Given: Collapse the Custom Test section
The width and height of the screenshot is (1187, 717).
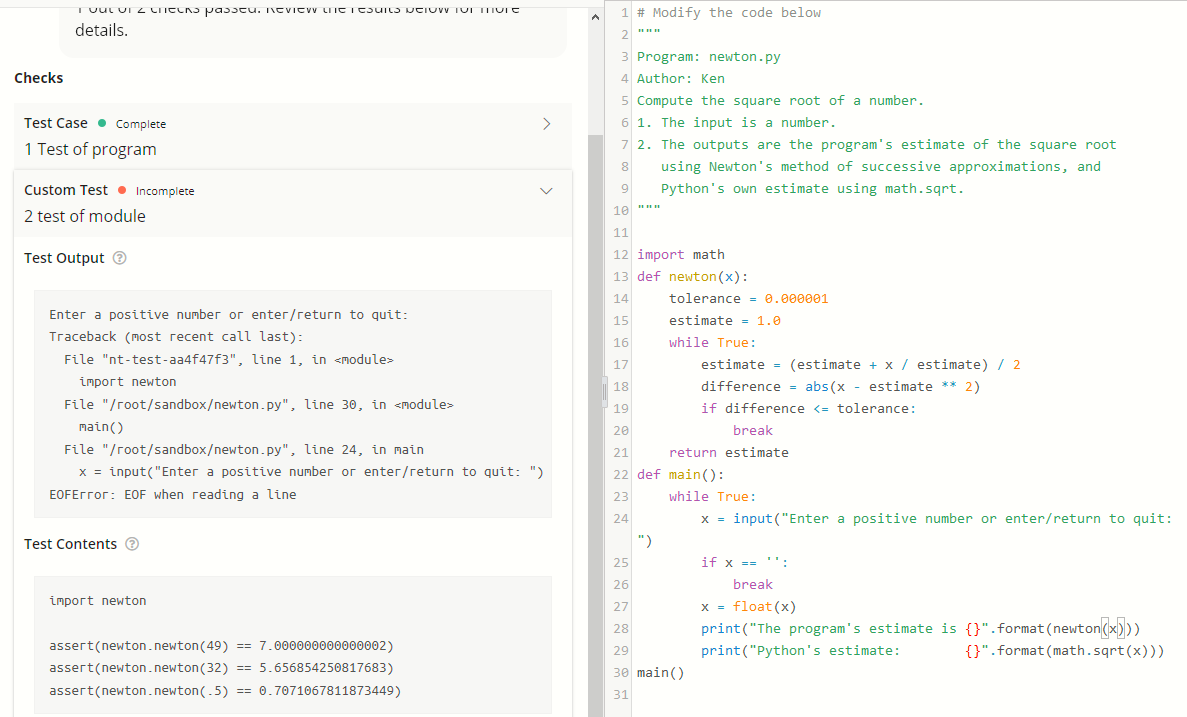Looking at the screenshot, I should tap(546, 190).
